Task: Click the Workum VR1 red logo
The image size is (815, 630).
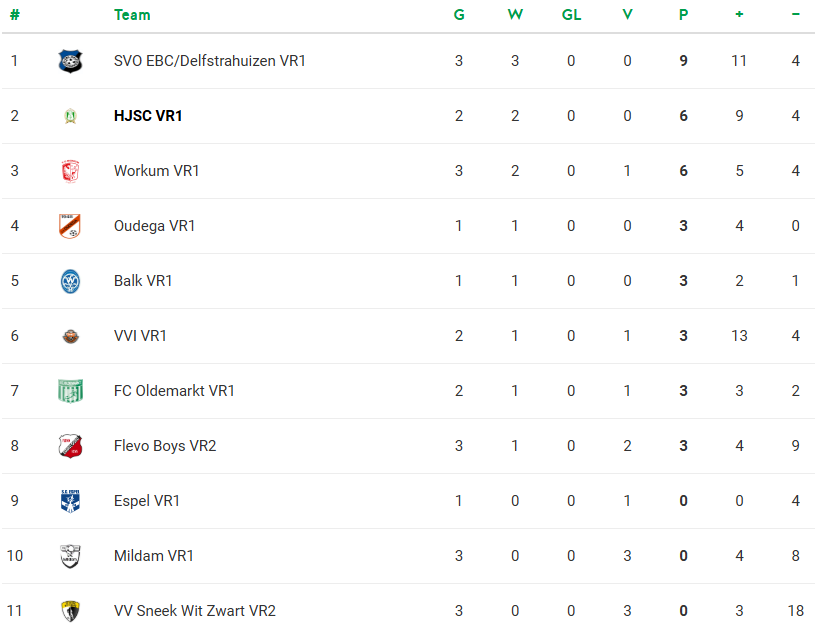Action: (x=70, y=171)
